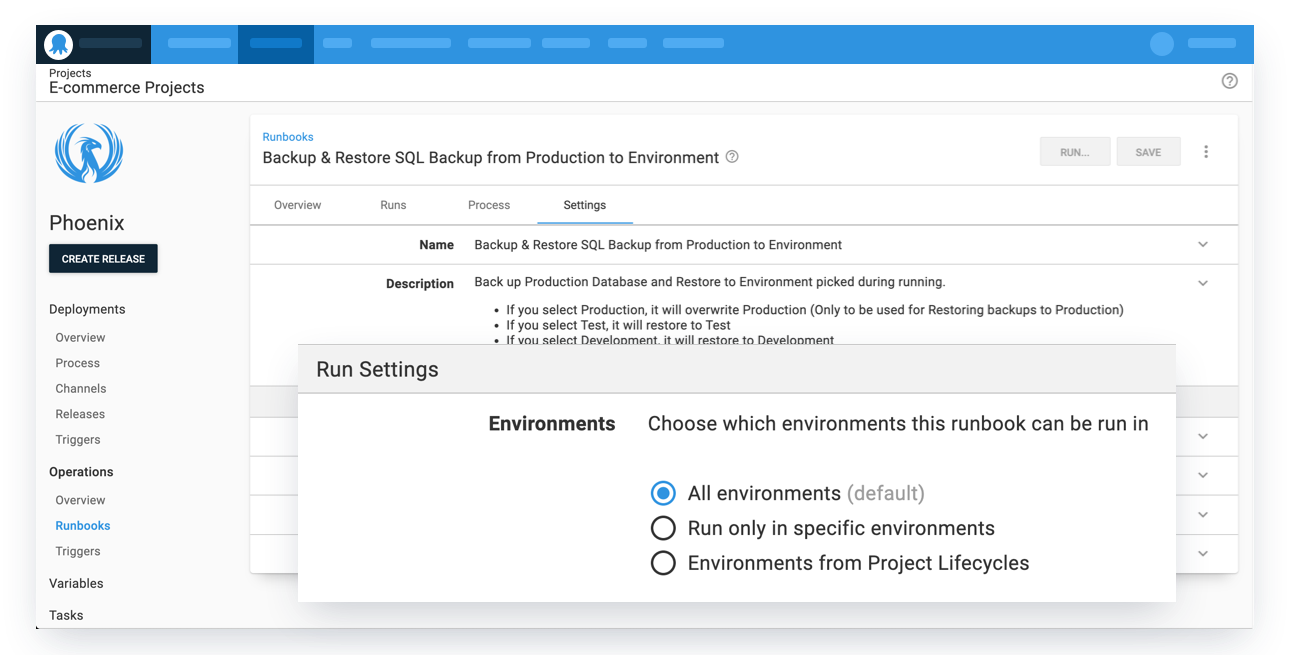This screenshot has width=1291, height=655.
Task: Follow the Runbooks breadcrumb link
Action: 288,137
